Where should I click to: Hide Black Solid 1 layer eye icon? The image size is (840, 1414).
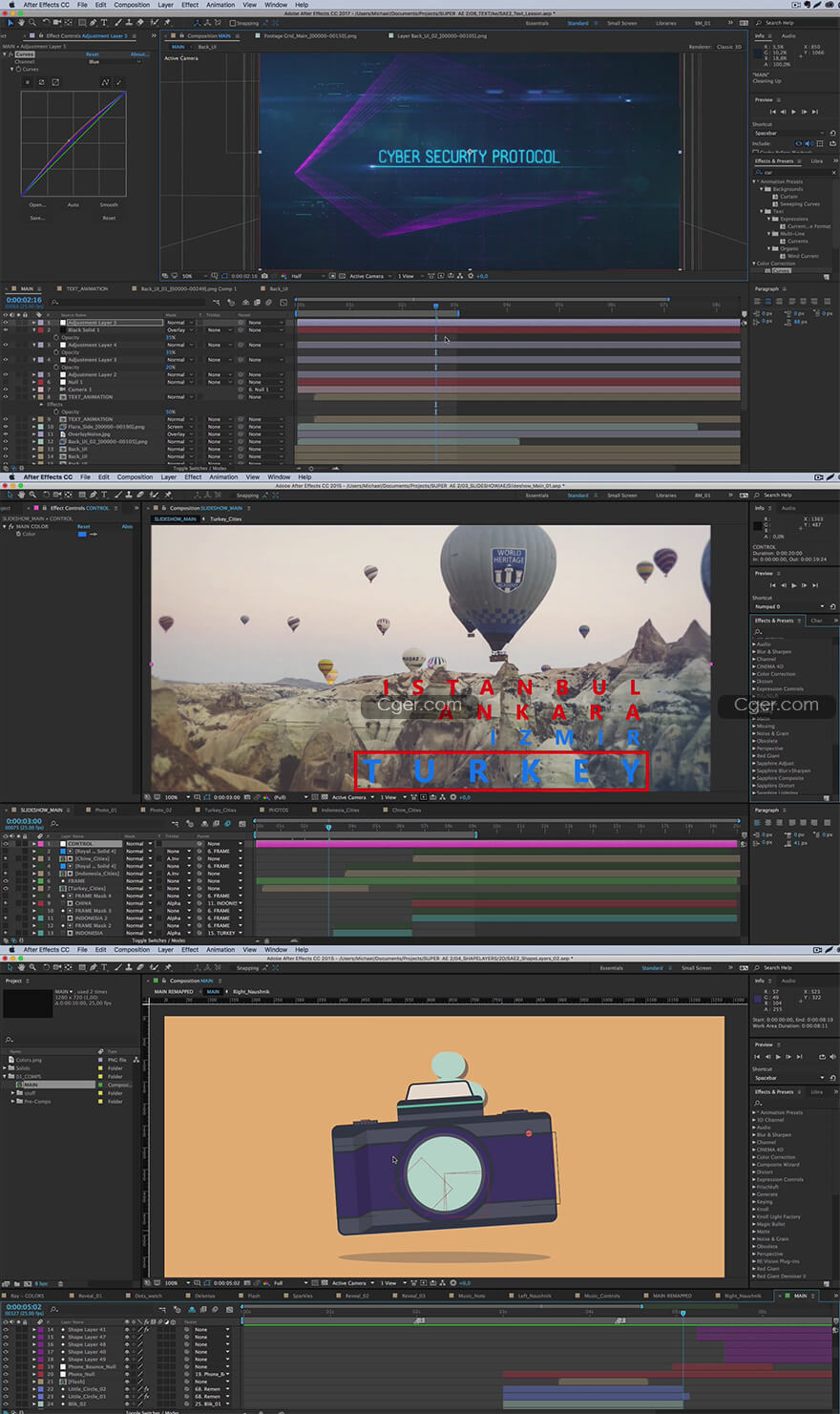[x=5, y=330]
